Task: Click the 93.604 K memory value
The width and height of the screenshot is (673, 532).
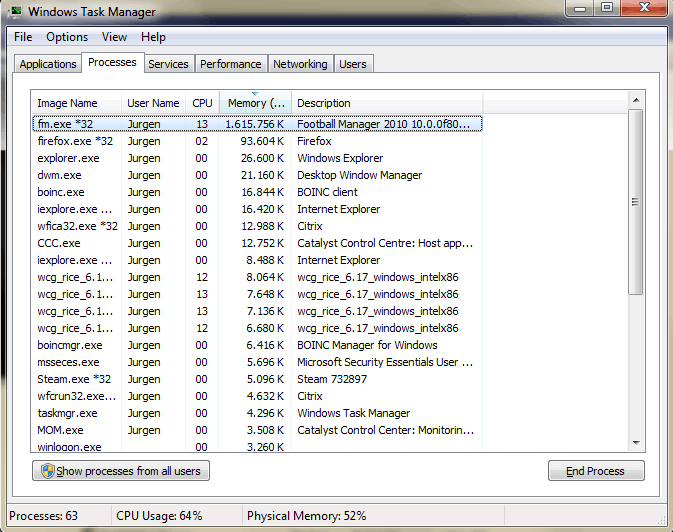Action: pyautogui.click(x=262, y=141)
